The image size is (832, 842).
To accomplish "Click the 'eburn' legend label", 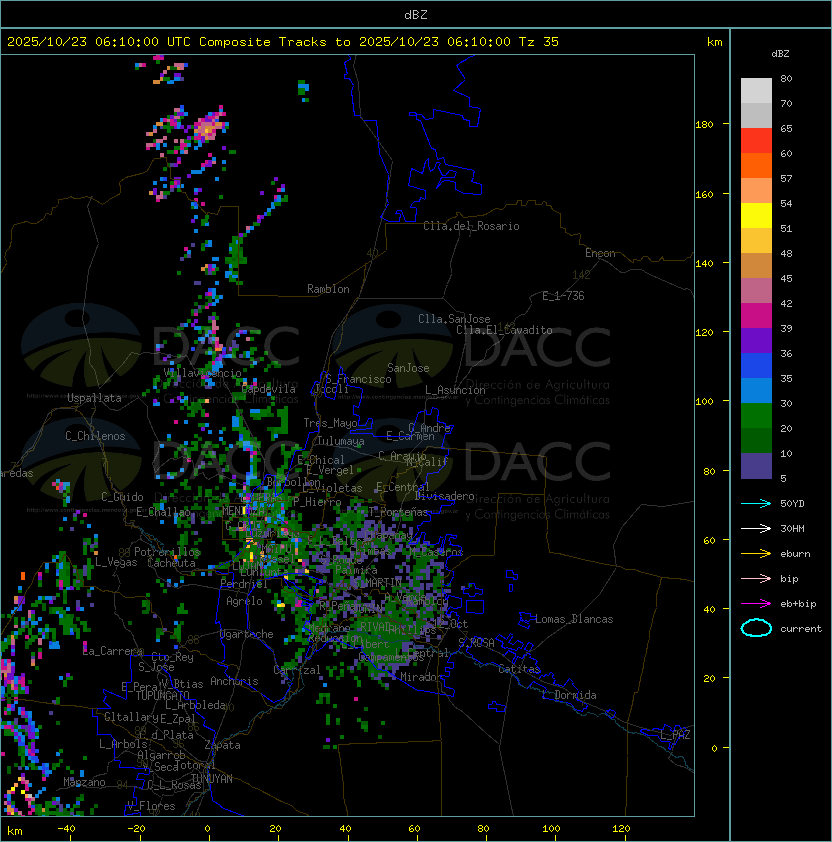I will (x=795, y=554).
